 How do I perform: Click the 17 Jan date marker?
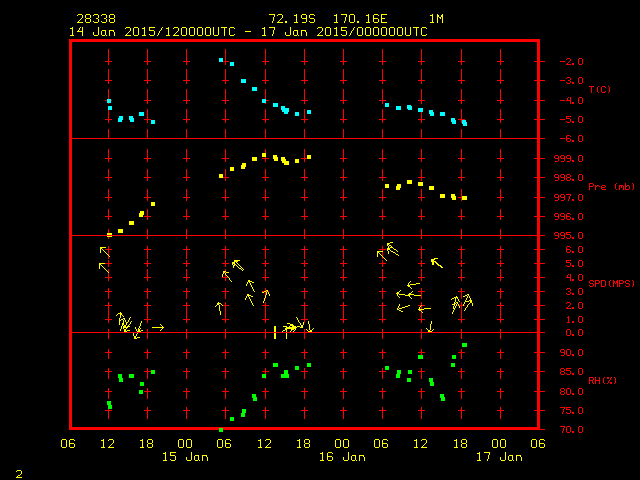click(x=498, y=457)
